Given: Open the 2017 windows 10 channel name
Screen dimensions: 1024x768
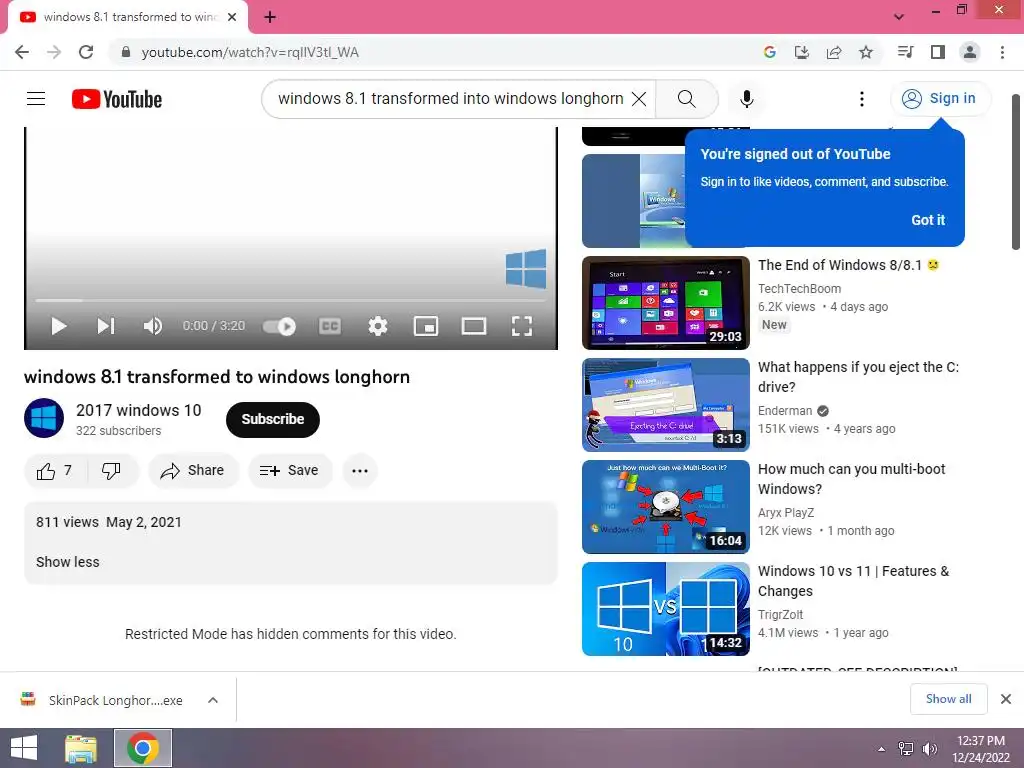Looking at the screenshot, I should 138,410.
